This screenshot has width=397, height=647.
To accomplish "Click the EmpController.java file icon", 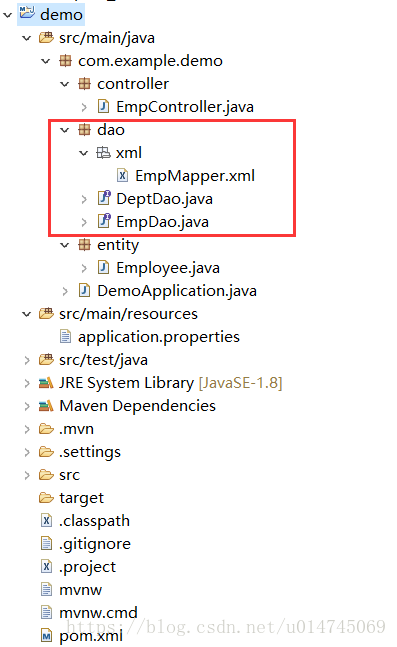I will point(103,106).
